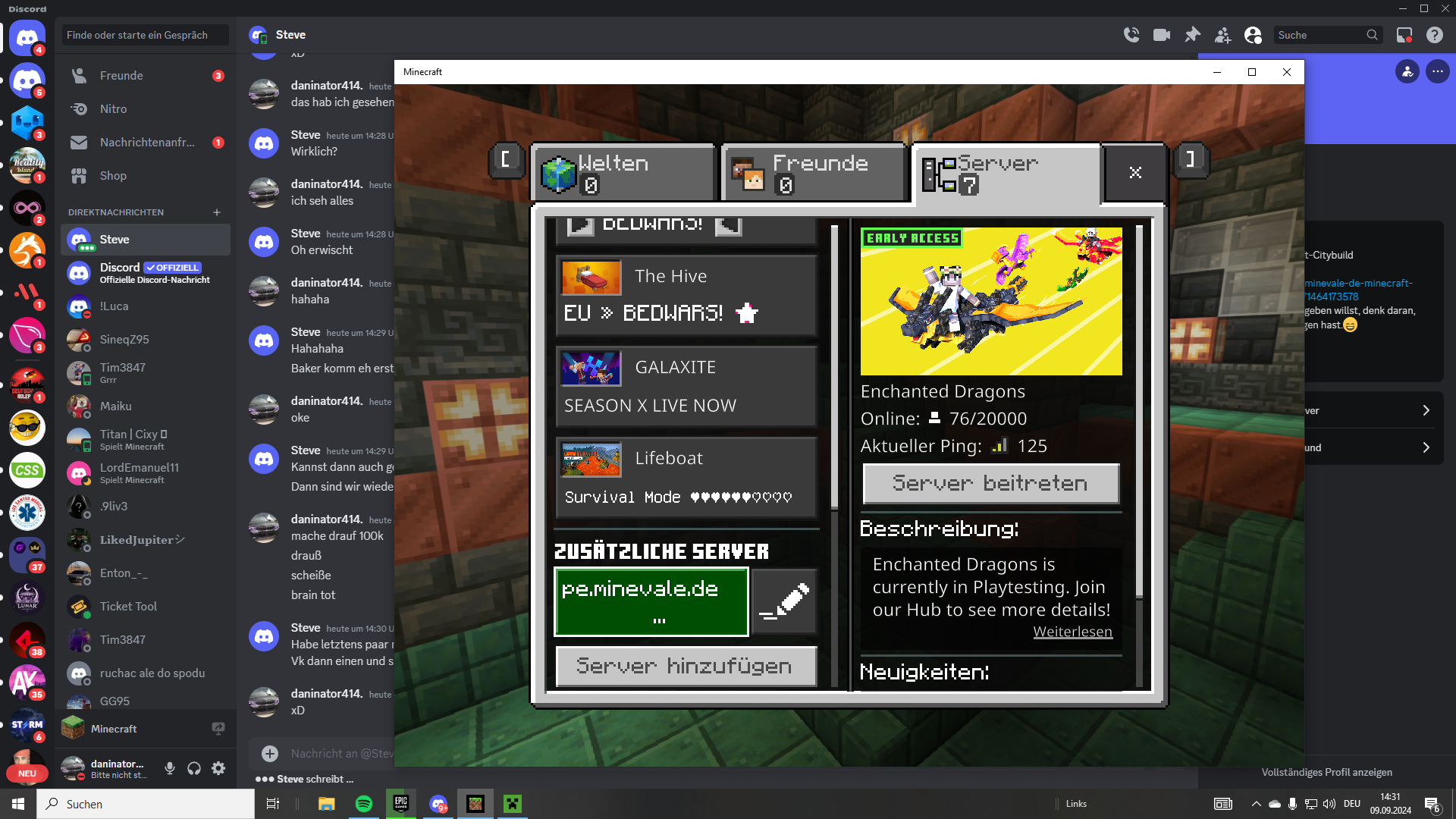Start a video call
Image resolution: width=1456 pixels, height=819 pixels.
pyautogui.click(x=1162, y=35)
